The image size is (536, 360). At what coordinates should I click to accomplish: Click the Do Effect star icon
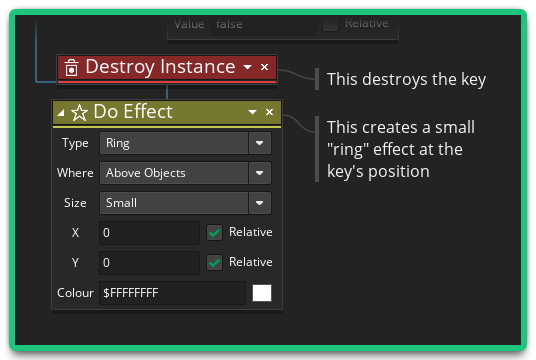[79, 112]
